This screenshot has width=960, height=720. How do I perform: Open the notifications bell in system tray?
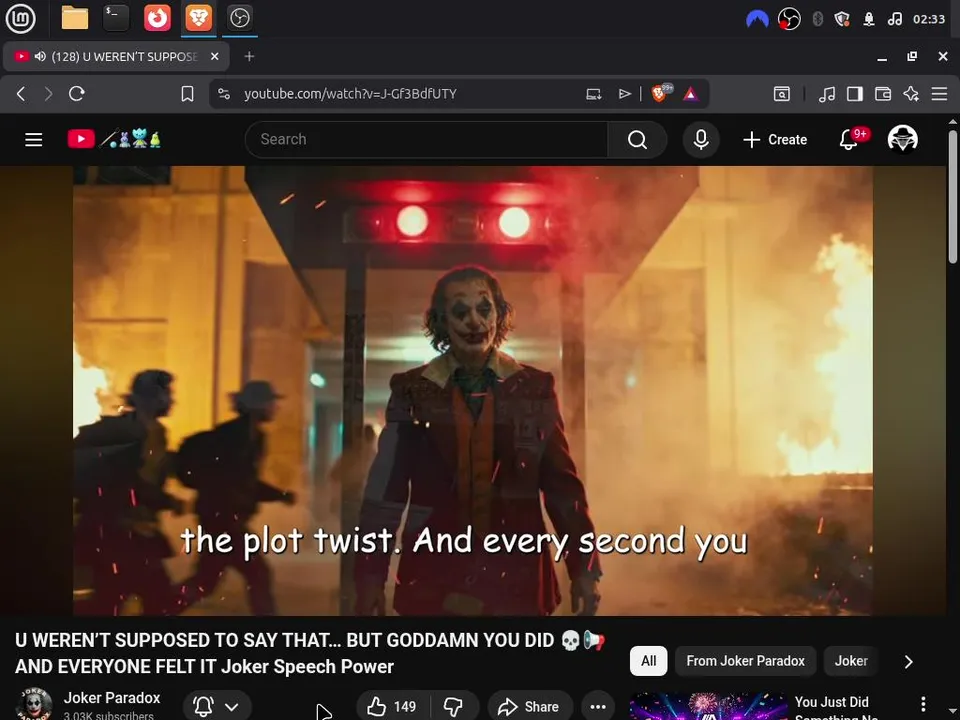[x=869, y=20]
